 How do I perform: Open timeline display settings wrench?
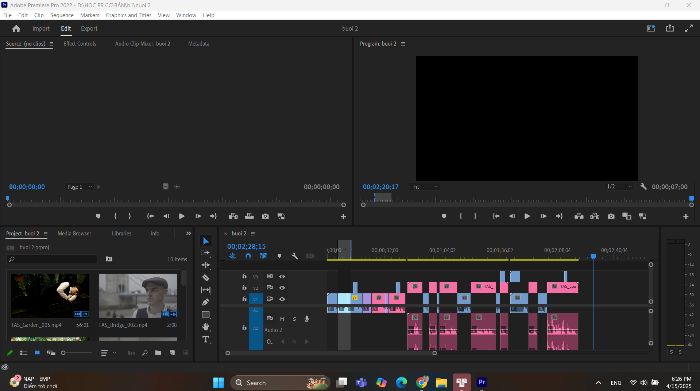295,256
